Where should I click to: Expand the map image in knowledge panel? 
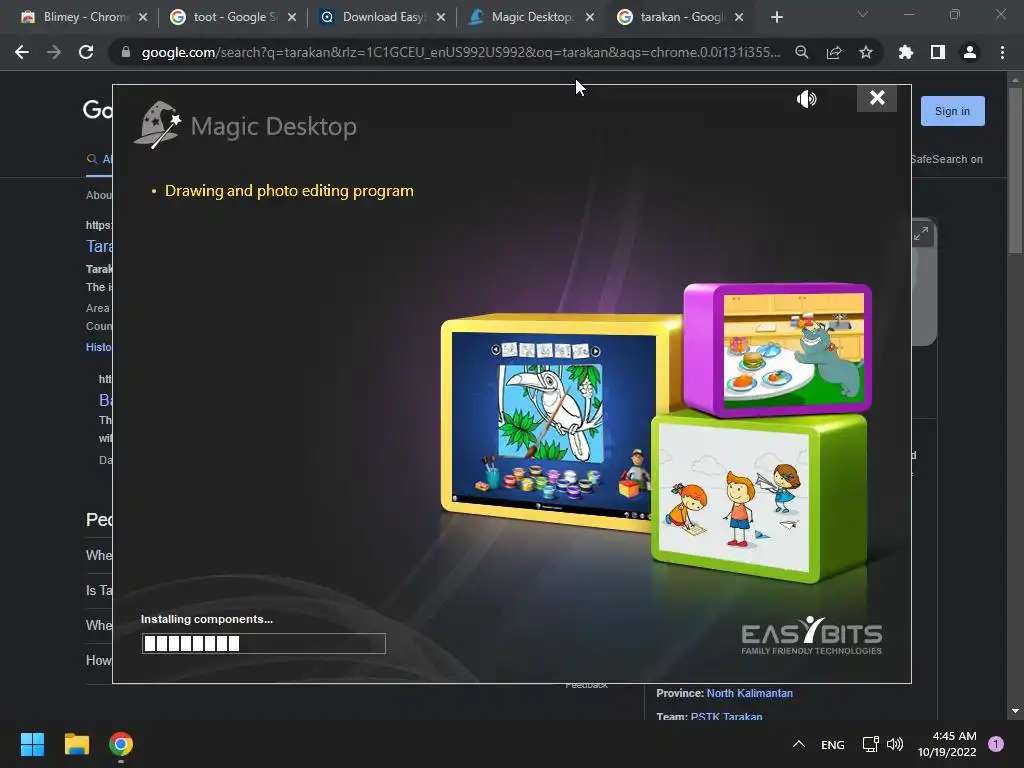tap(921, 233)
